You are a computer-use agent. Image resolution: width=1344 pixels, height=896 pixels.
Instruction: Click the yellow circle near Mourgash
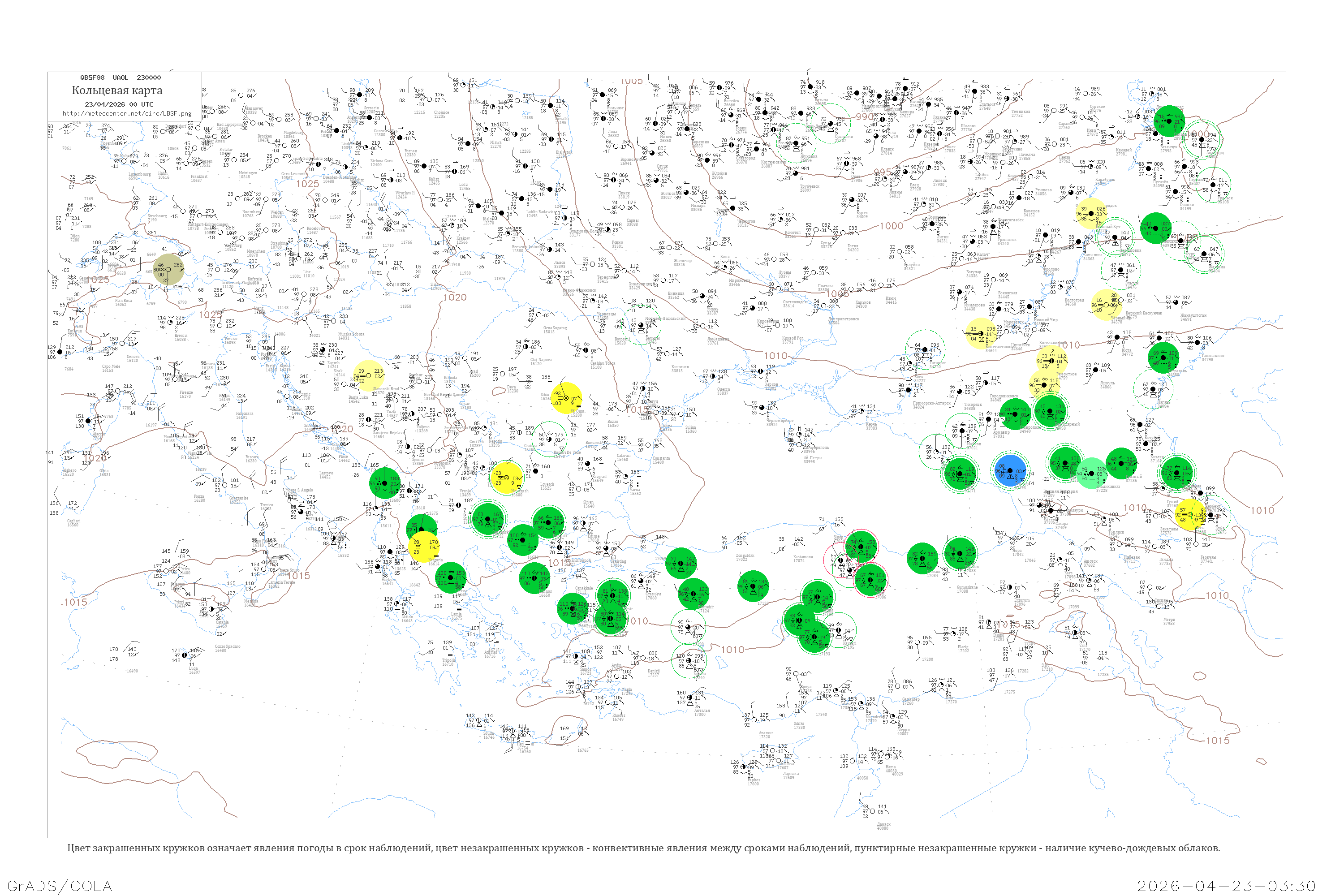pyautogui.click(x=506, y=478)
